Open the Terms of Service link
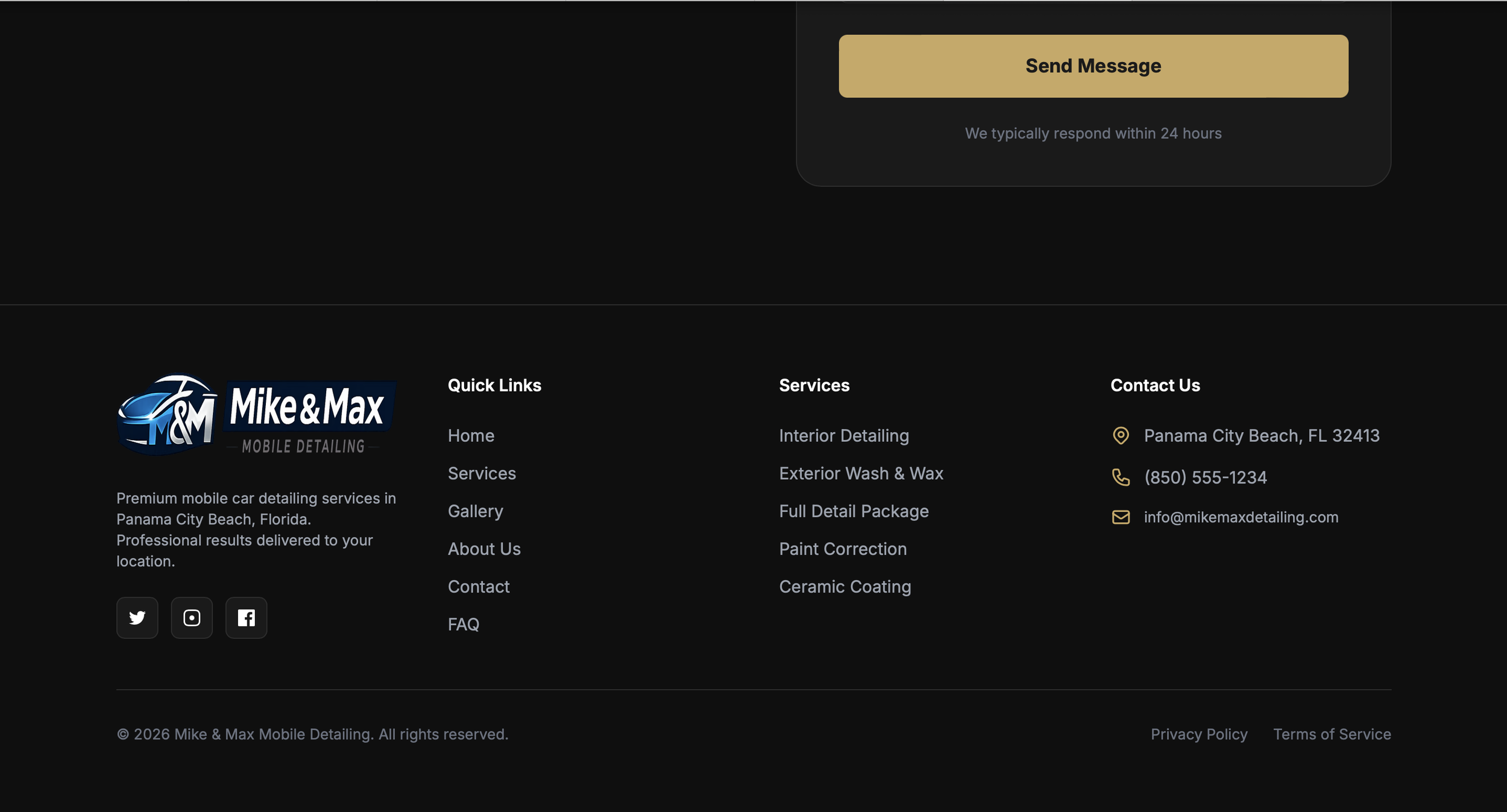Screen dimensions: 1507x812 [1332, 734]
